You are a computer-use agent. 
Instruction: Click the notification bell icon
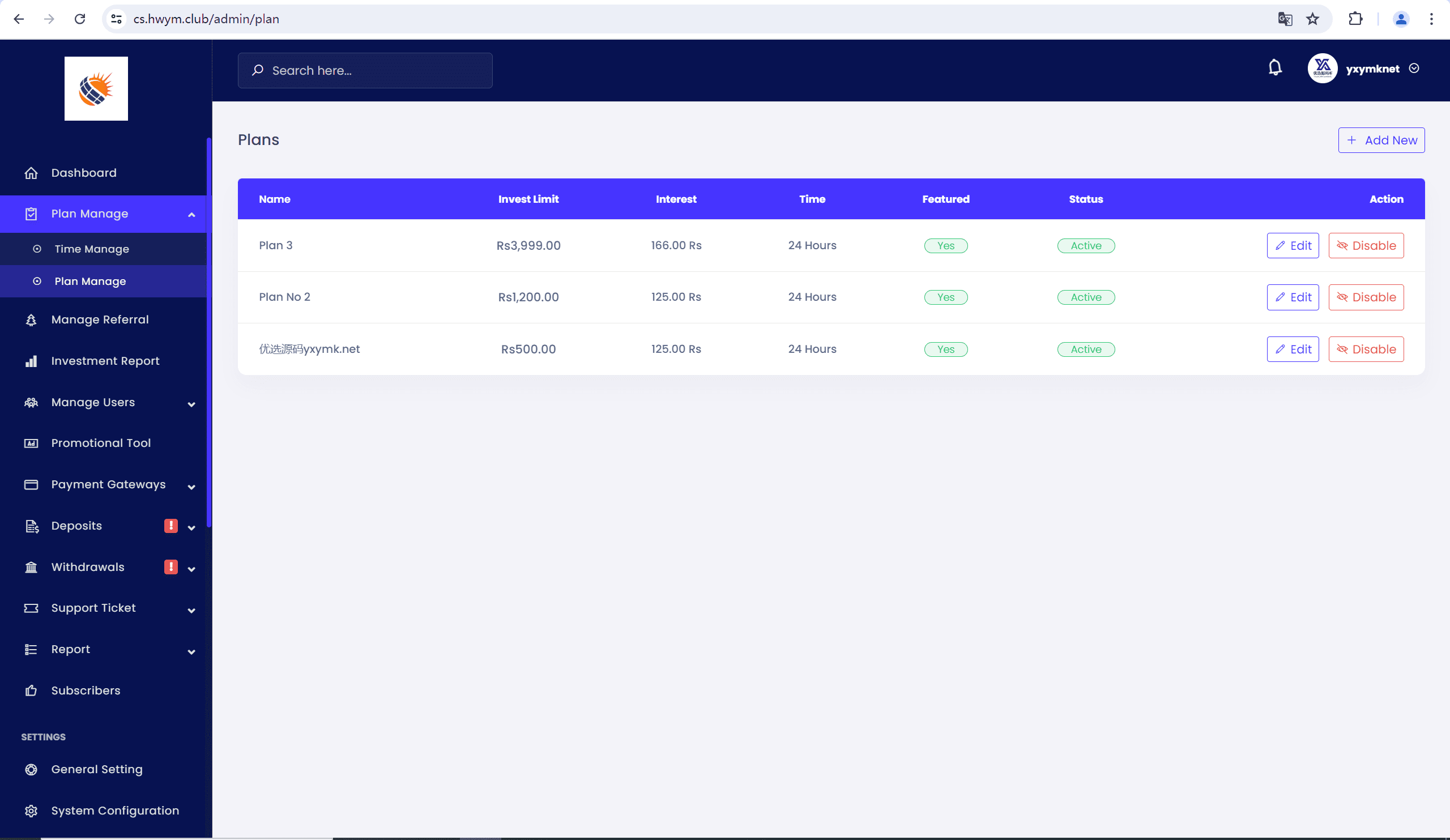[1274, 68]
